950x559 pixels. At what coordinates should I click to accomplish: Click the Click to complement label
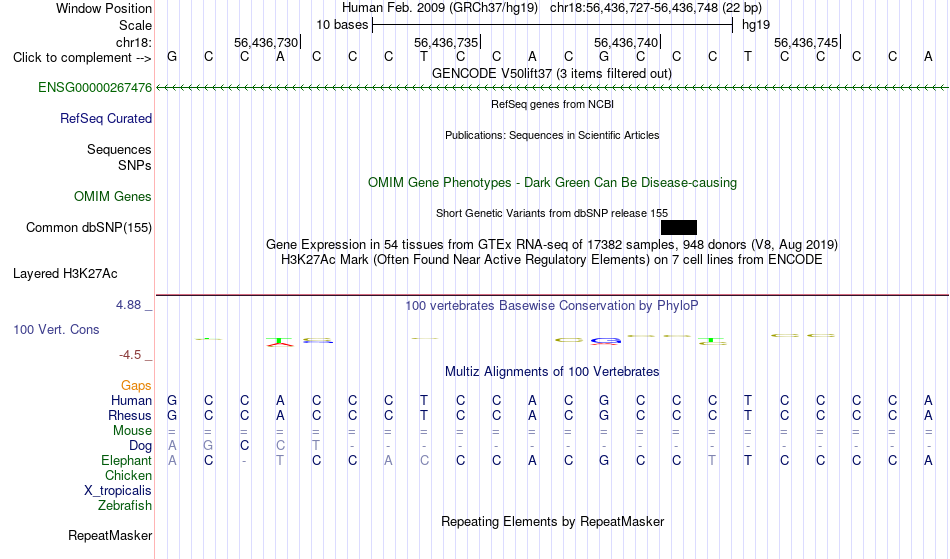[x=82, y=58]
